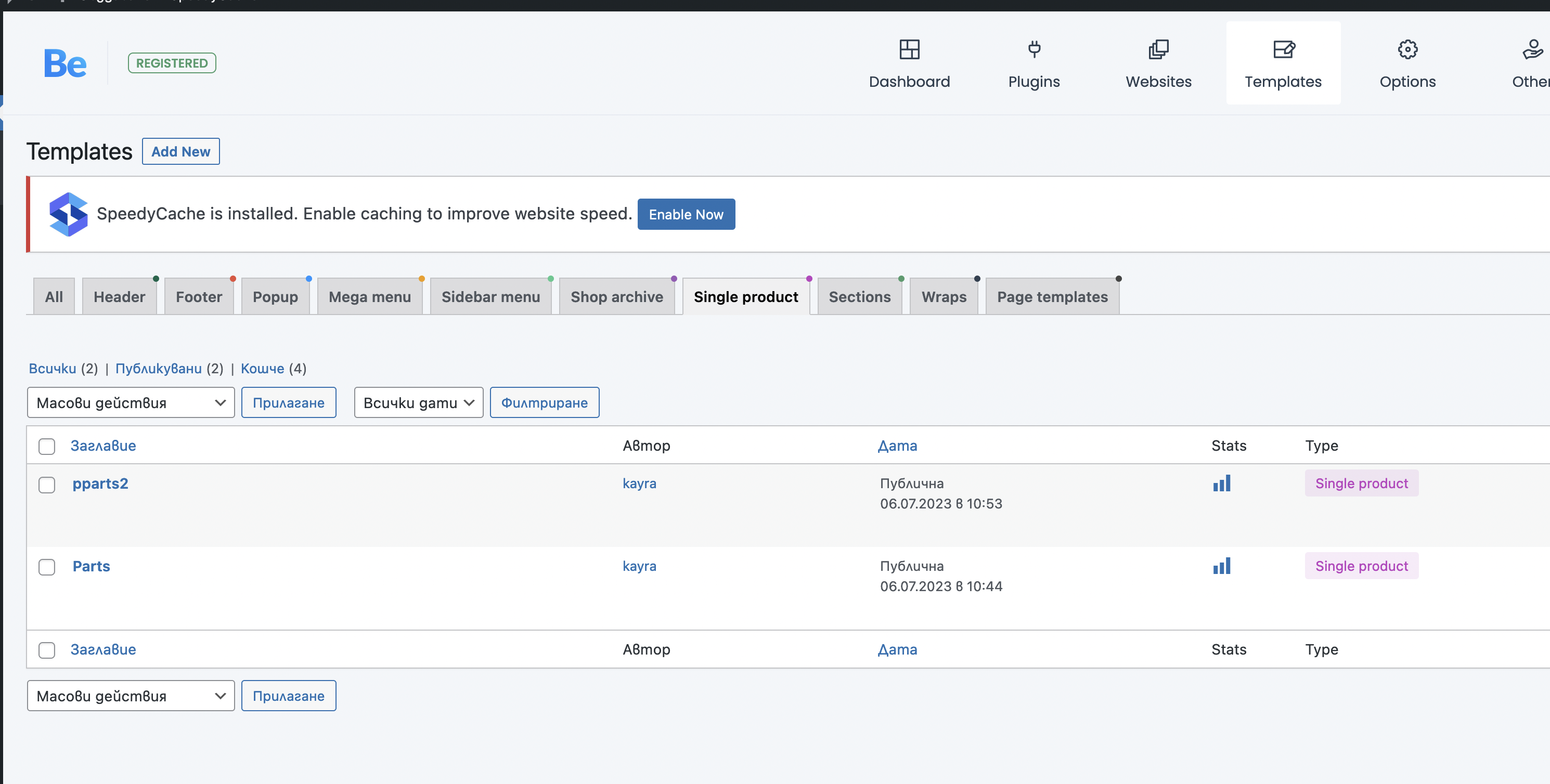The width and height of the screenshot is (1550, 784).
Task: Click the Автор column header at top
Action: [646, 446]
